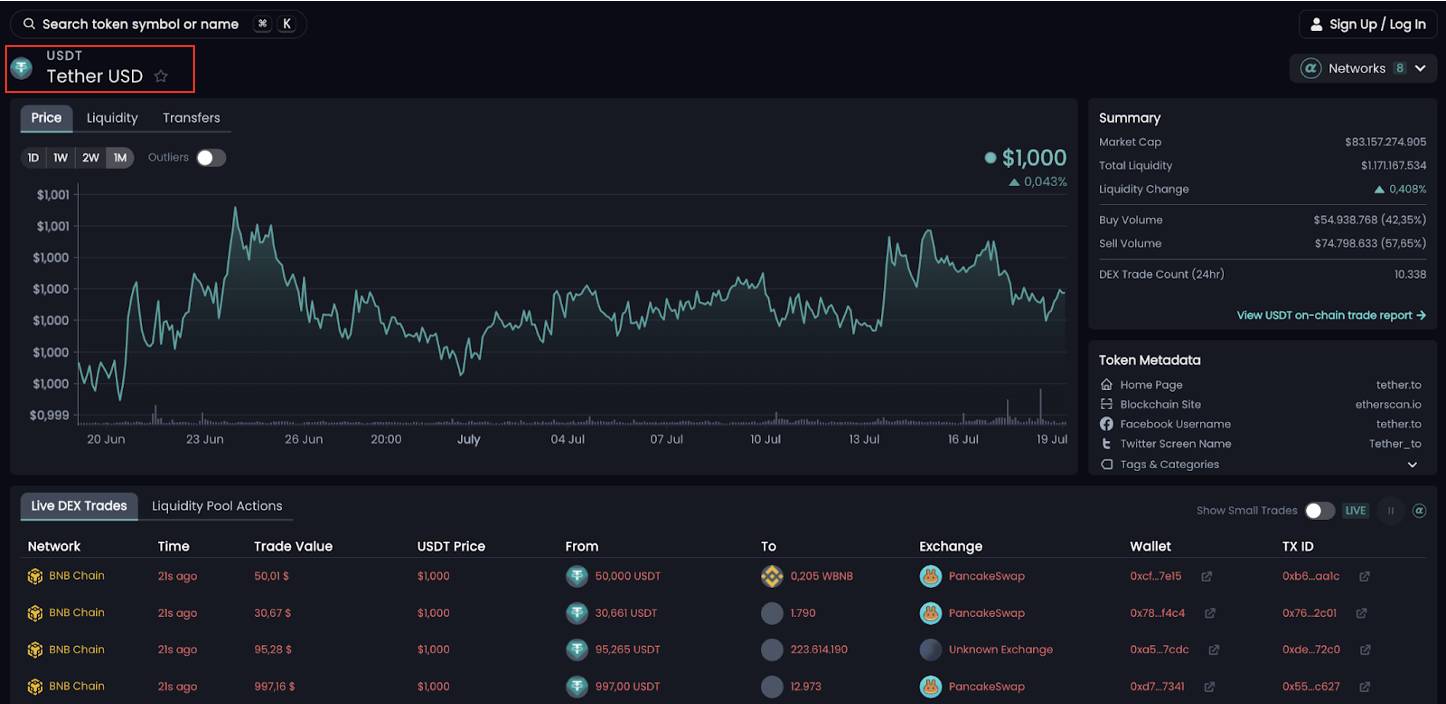The width and height of the screenshot is (1446, 704).
Task: Toggle the Show Small Trades switch
Action: 1320,511
